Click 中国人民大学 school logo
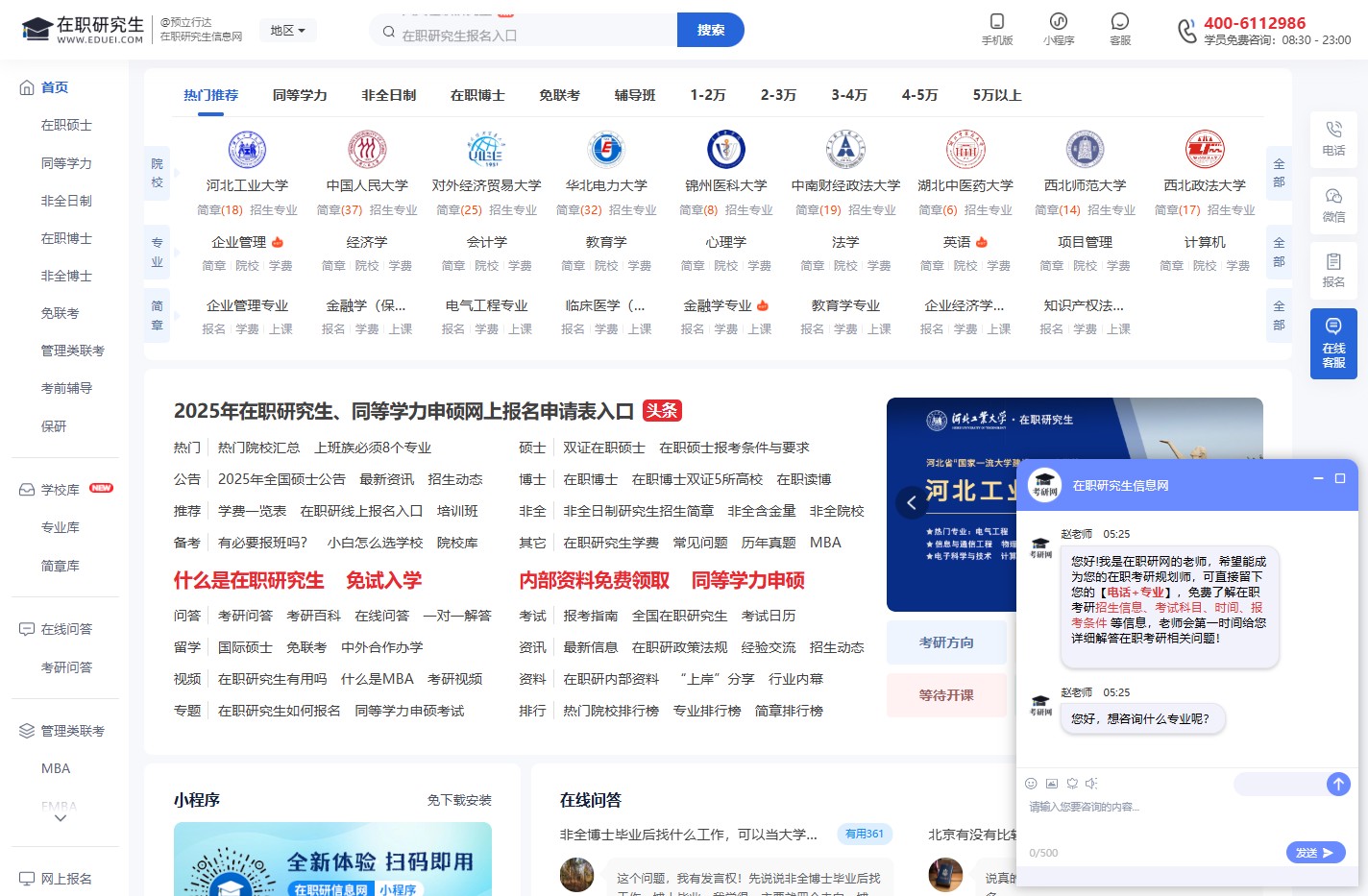Viewport: 1368px width, 896px height. click(367, 149)
